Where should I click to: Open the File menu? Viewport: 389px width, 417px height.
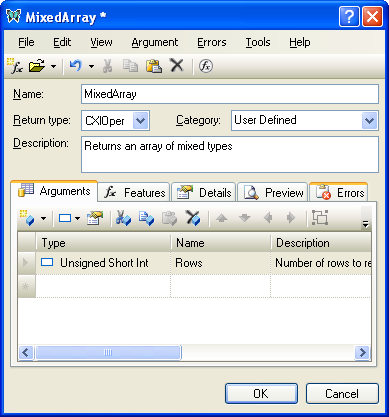26,42
